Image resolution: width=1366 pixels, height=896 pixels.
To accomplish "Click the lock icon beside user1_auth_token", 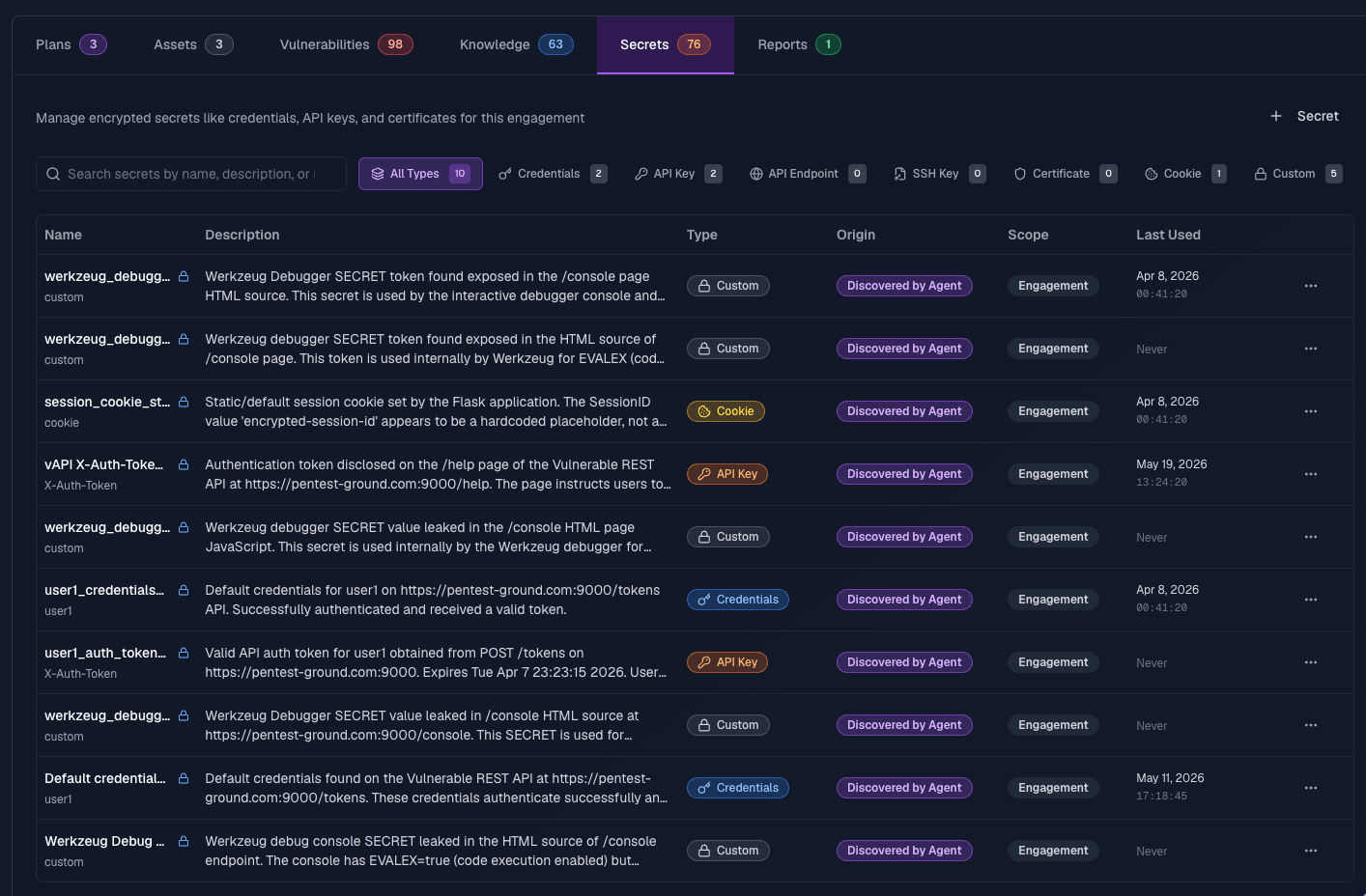I will click(184, 653).
